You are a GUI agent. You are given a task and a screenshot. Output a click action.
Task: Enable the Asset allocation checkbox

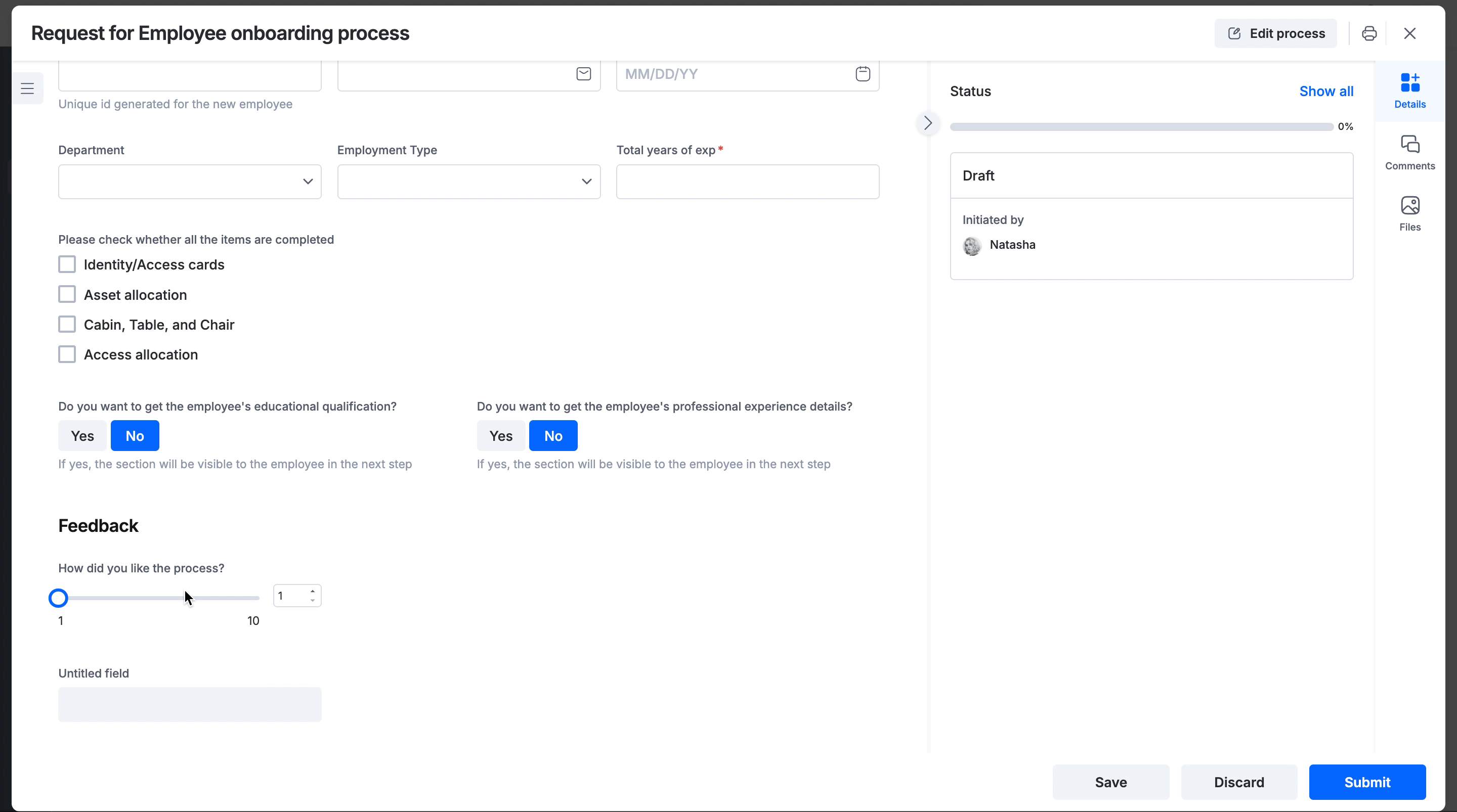pos(67,294)
